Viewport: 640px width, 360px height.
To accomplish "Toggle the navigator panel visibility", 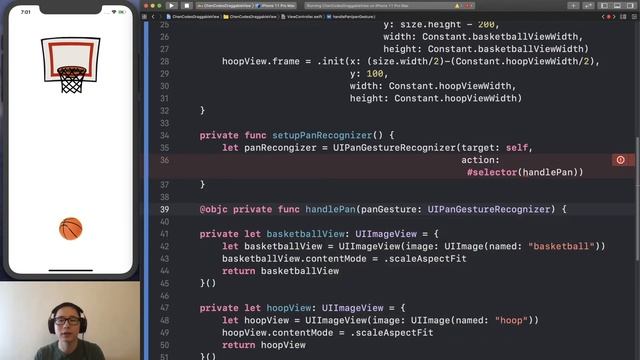I will pyautogui.click(x=604, y=6).
